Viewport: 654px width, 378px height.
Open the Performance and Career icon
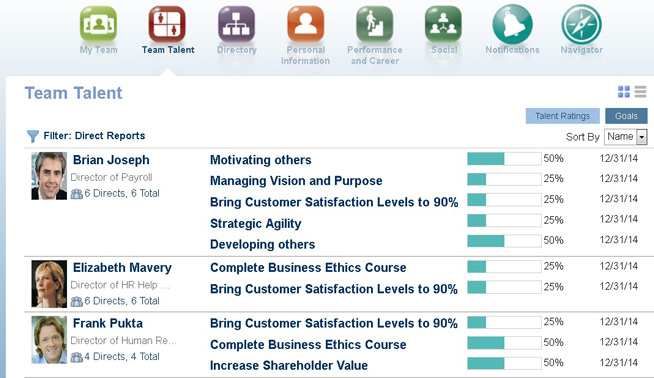coord(375,24)
